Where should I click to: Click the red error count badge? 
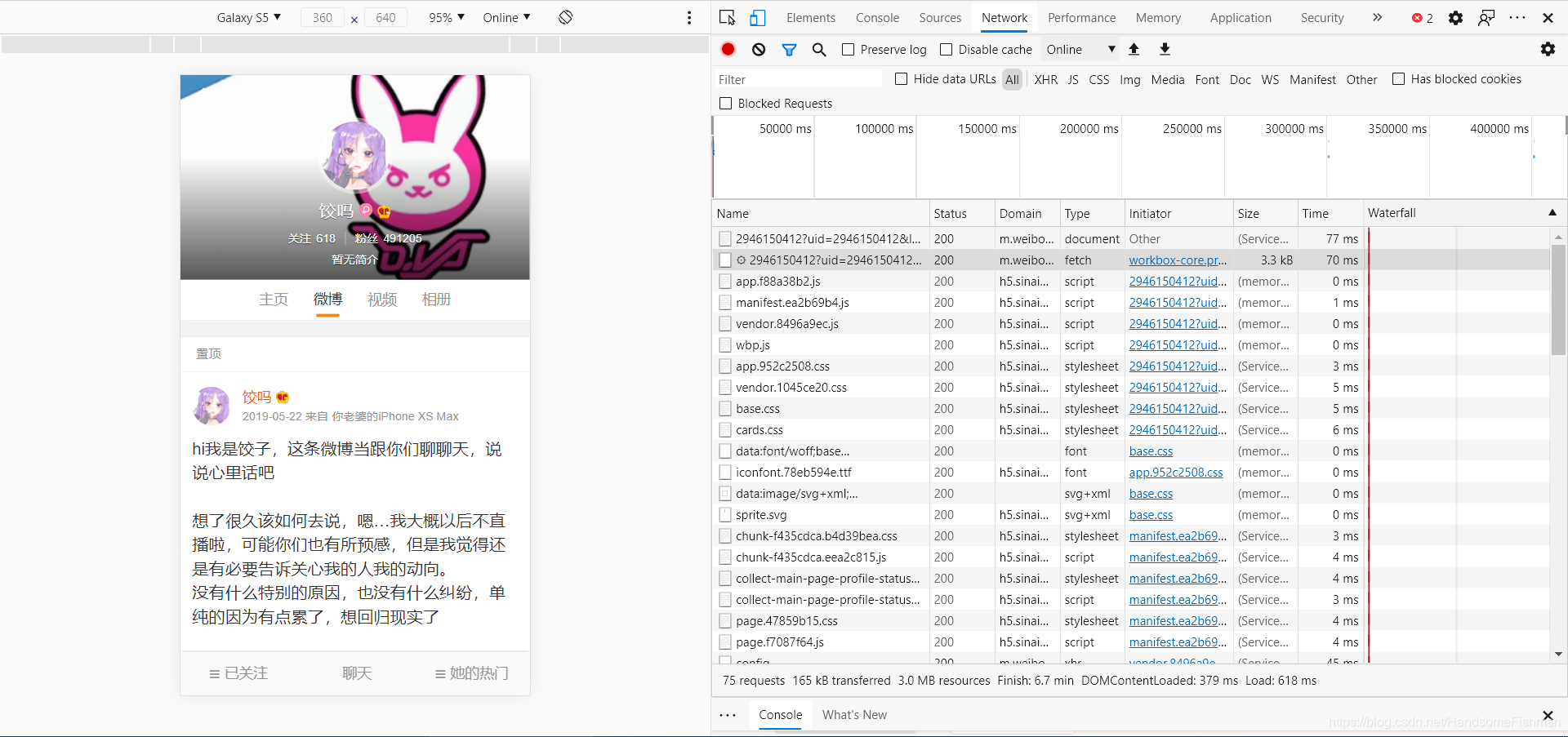[x=1423, y=18]
